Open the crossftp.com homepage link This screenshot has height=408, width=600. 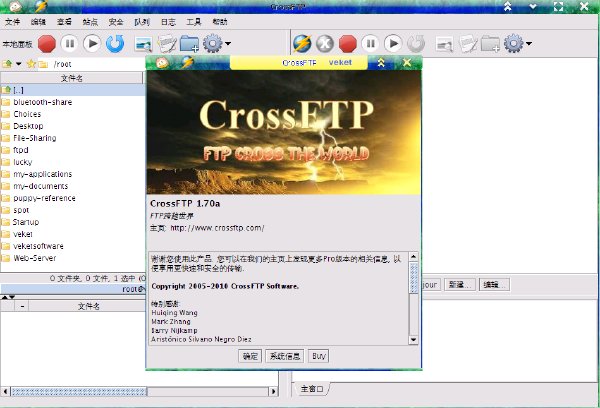point(217,228)
